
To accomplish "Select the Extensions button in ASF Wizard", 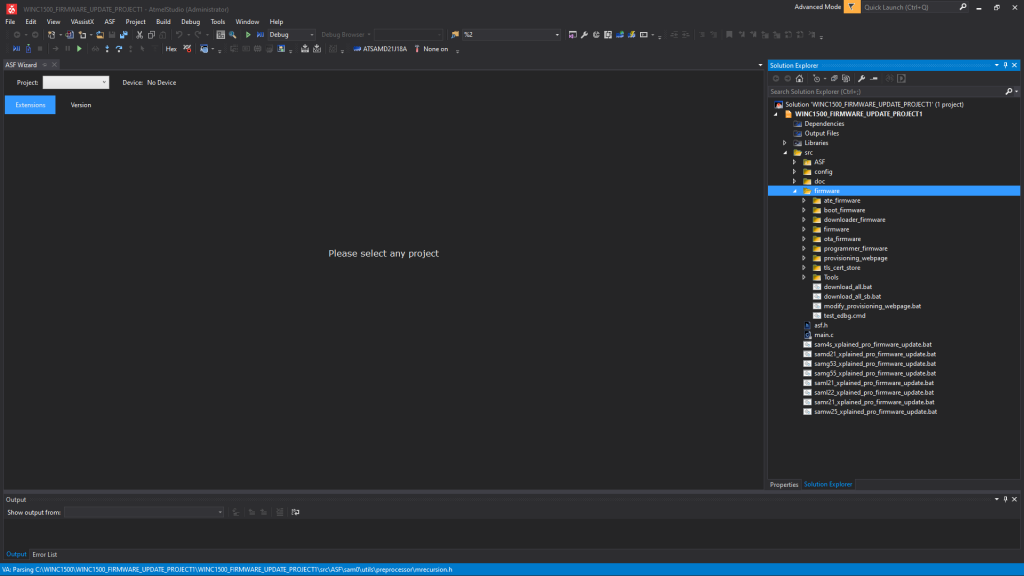I will [x=30, y=105].
